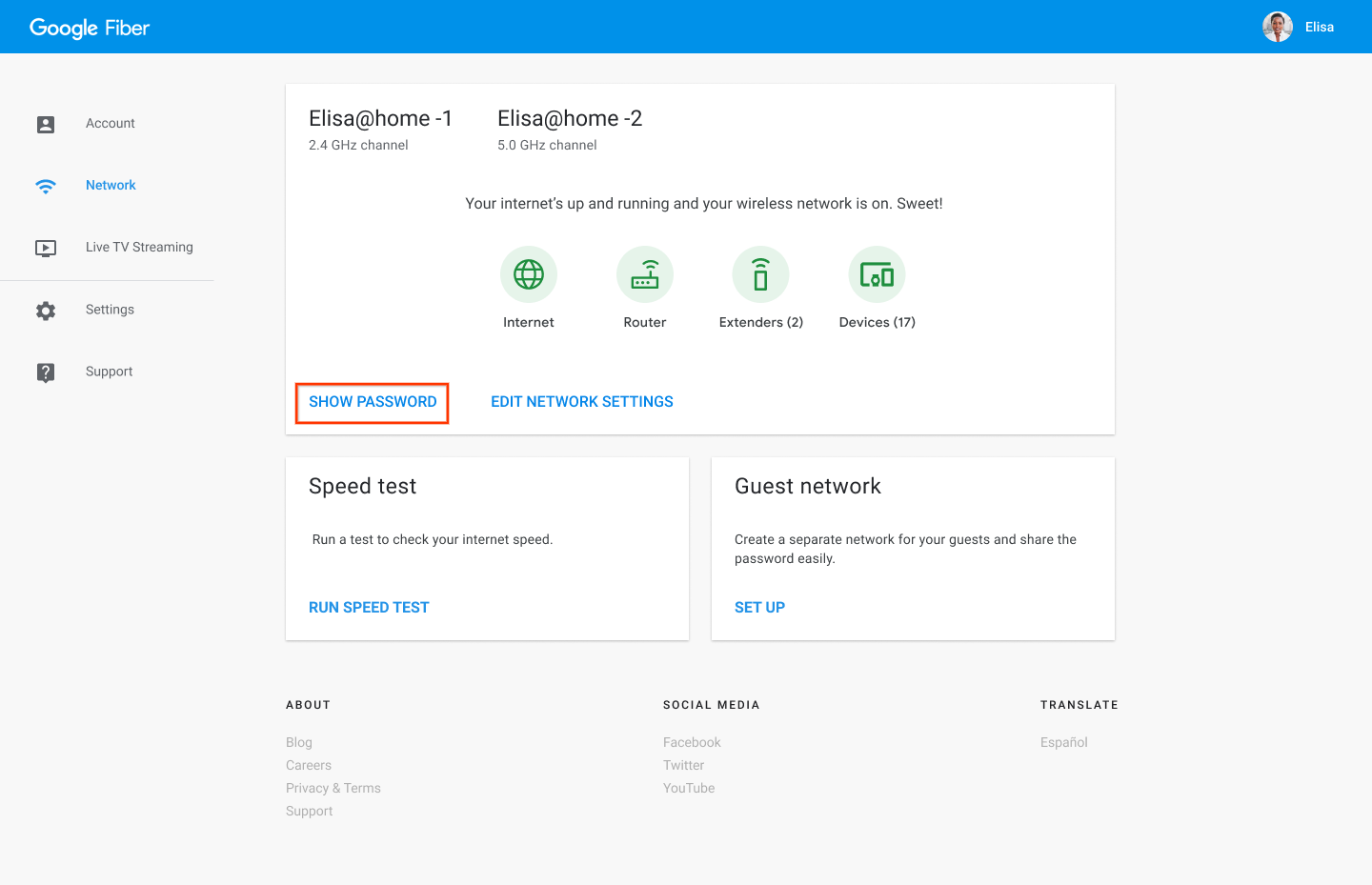Click the Live TV Streaming icon
The image size is (1372, 885).
click(46, 248)
